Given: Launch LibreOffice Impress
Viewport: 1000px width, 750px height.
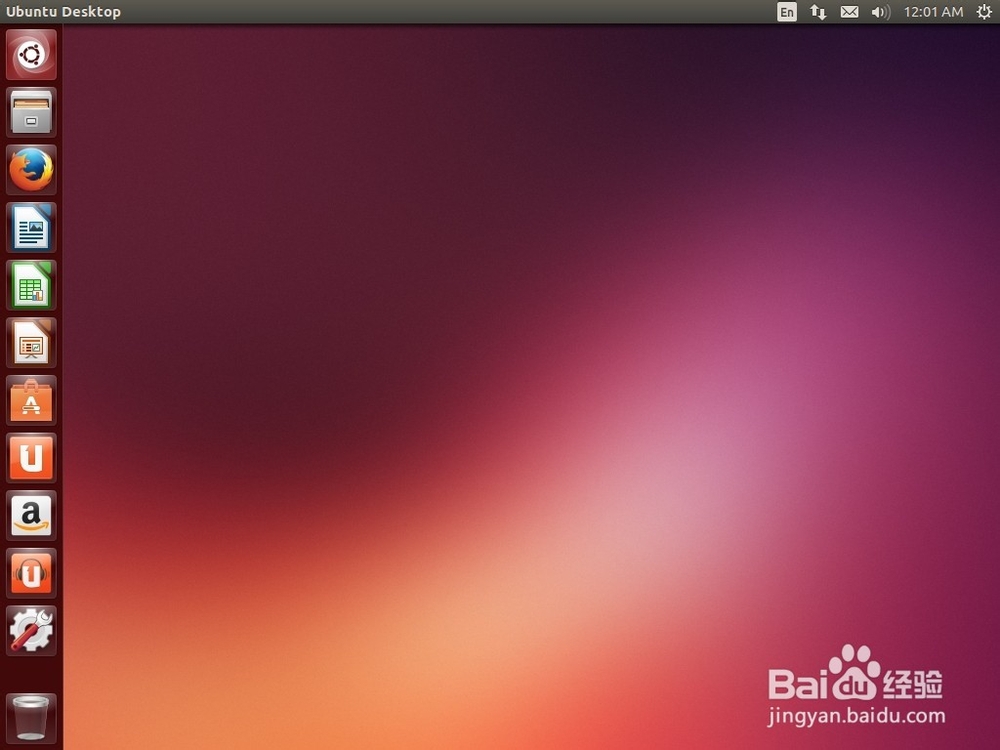Looking at the screenshot, I should [x=30, y=343].
